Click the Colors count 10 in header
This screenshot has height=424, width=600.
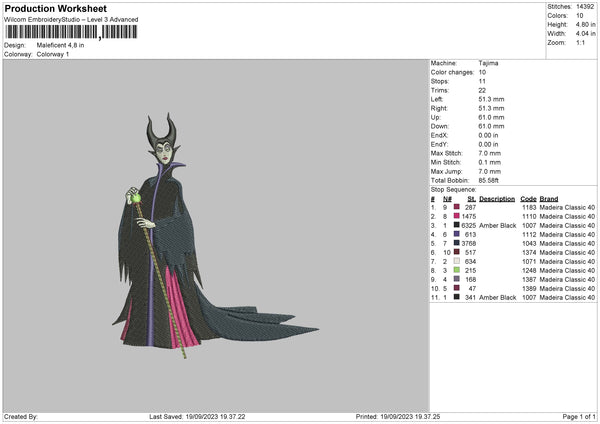click(x=580, y=16)
